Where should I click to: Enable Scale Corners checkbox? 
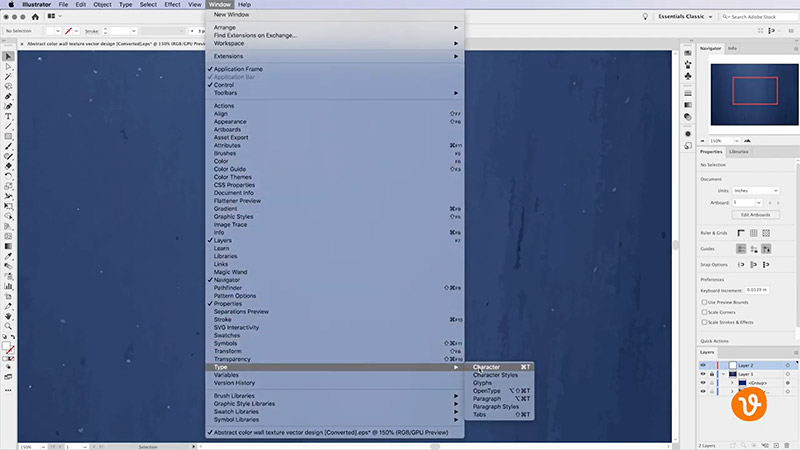point(704,312)
